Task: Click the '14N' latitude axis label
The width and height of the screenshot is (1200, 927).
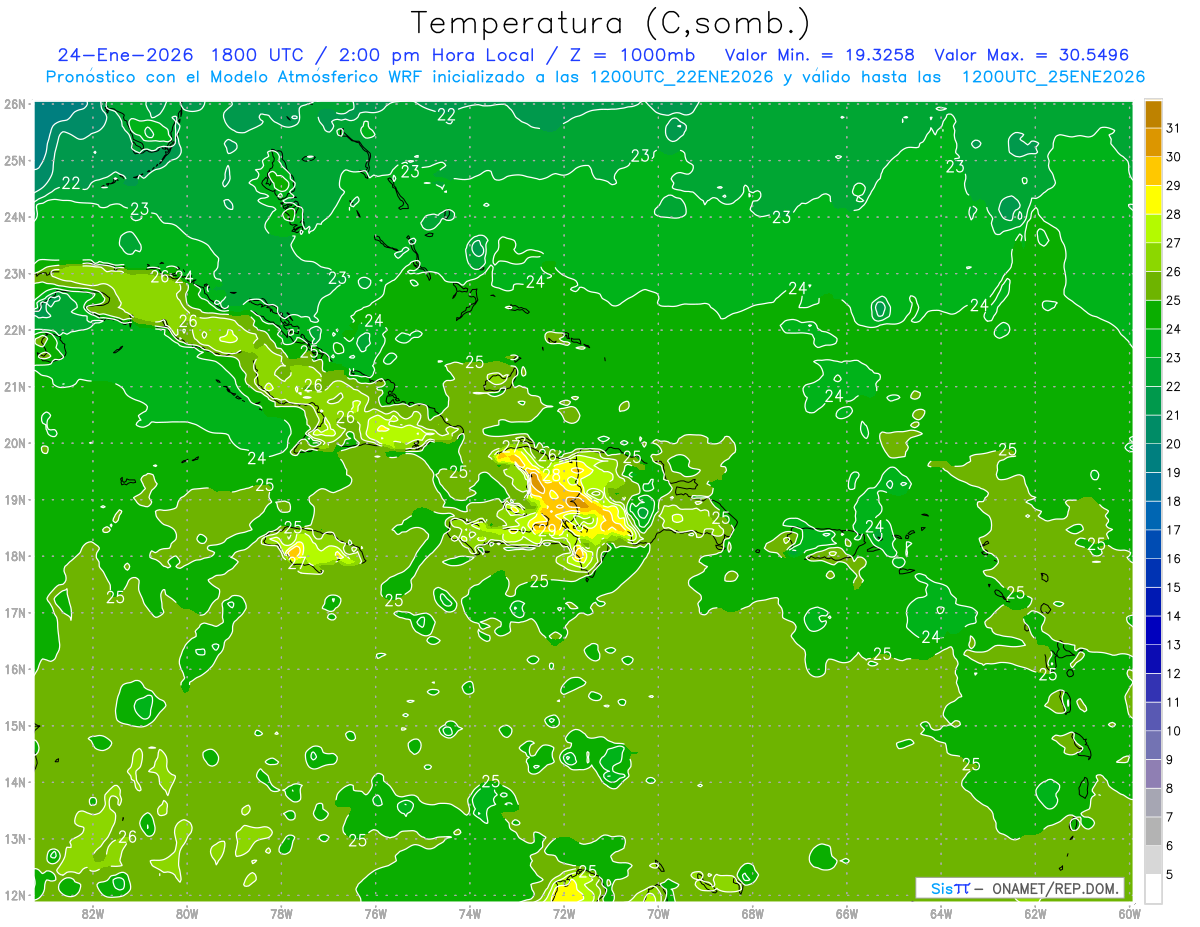Action: point(14,782)
